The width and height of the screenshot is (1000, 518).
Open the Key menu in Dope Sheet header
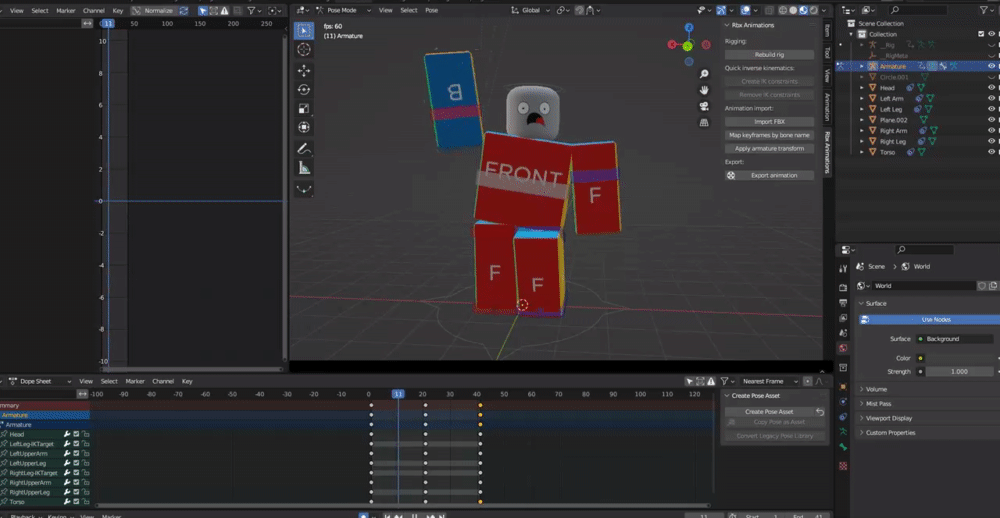tap(187, 381)
